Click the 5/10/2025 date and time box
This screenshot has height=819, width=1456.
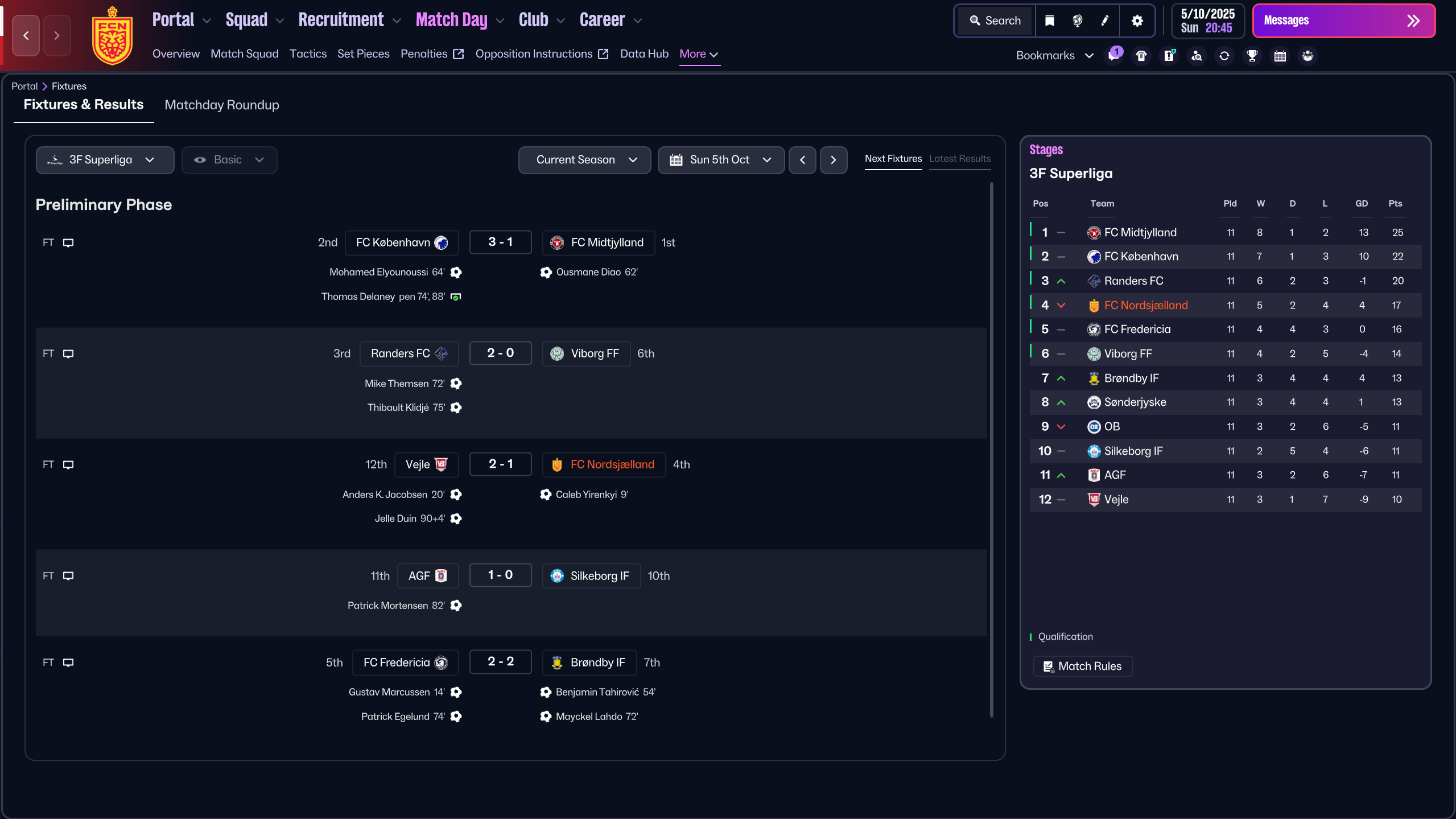tap(1207, 21)
